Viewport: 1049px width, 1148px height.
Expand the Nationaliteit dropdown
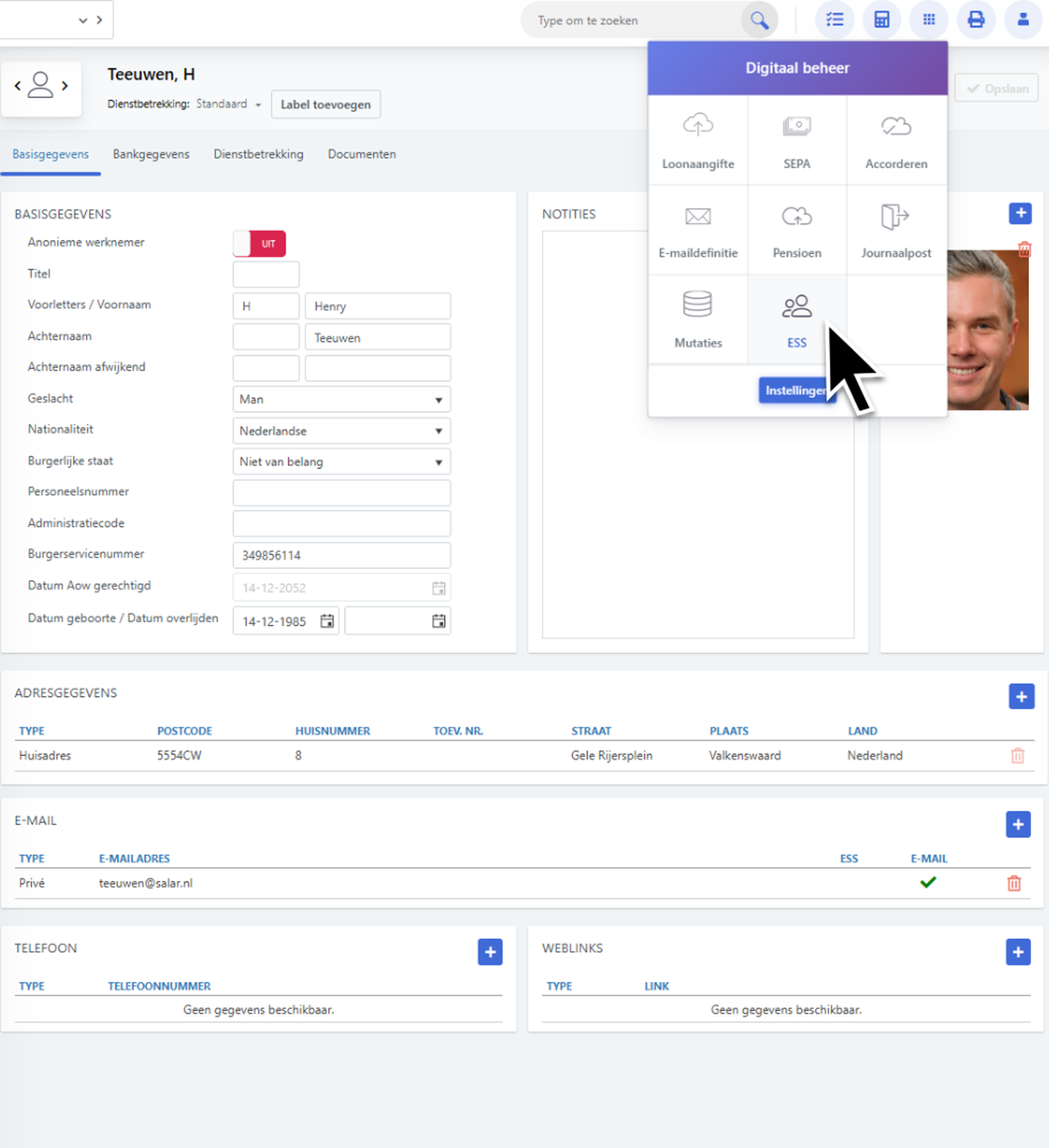pos(342,431)
